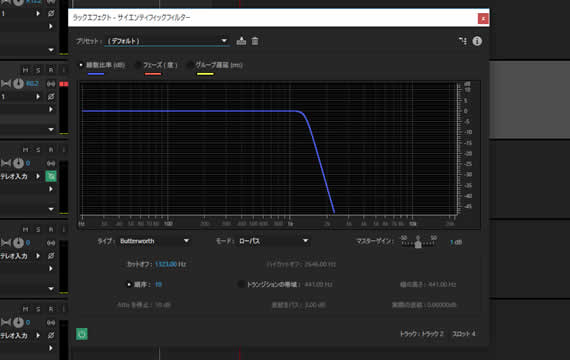The image size is (570, 360).
Task: Click sum-to-mono icon on green icon track
Action: click(51, 163)
